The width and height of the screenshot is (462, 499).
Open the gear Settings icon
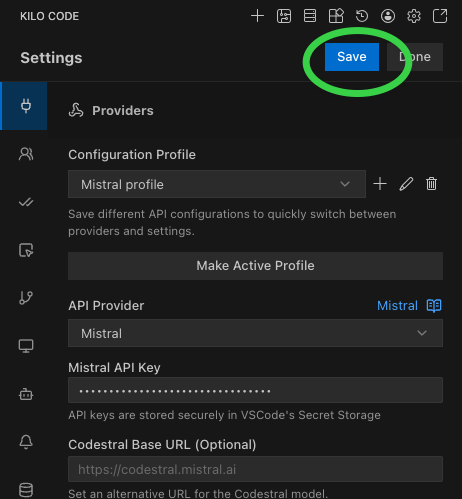tap(414, 16)
